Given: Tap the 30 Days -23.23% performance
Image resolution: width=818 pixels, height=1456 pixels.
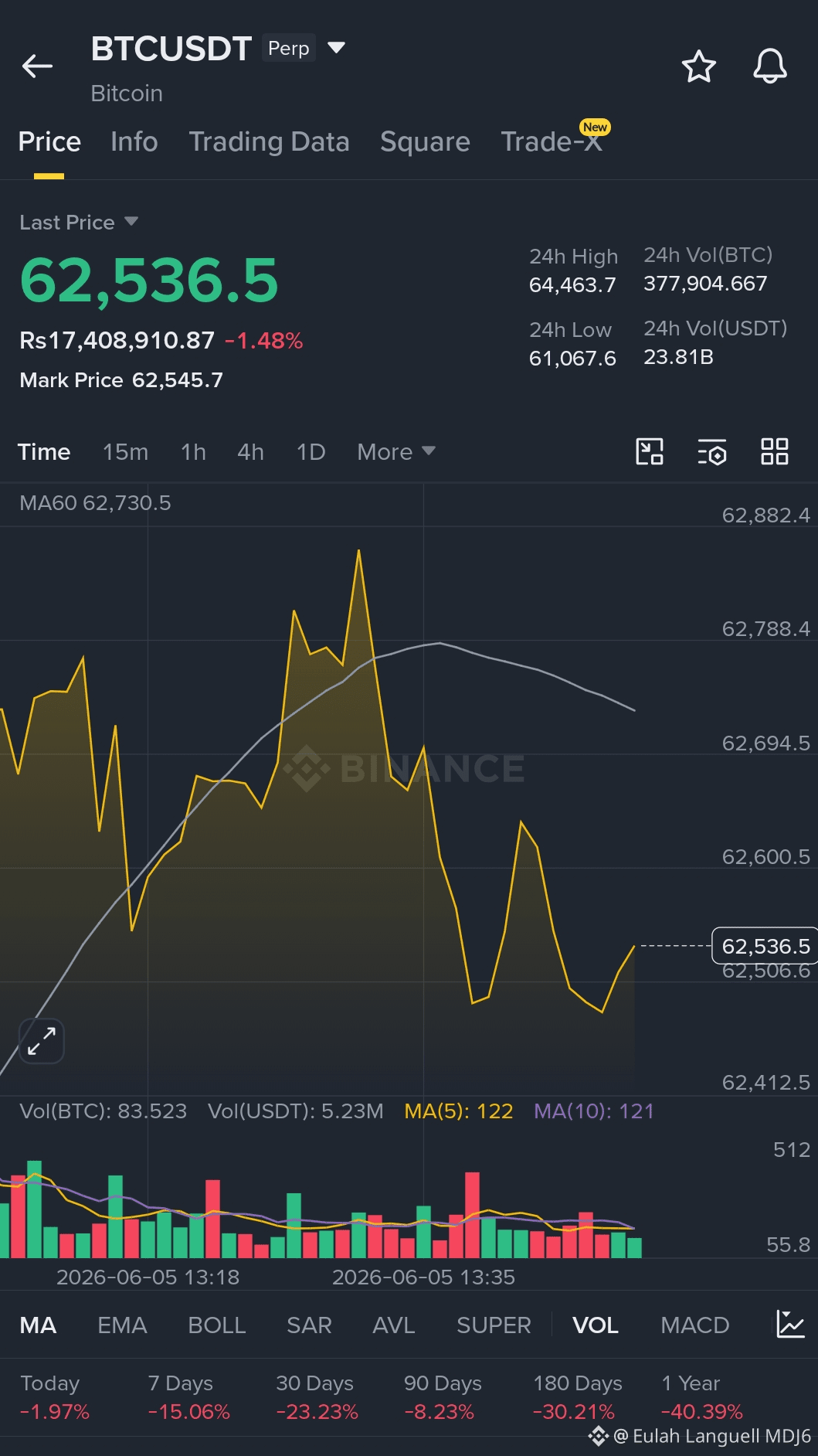Looking at the screenshot, I should pyautogui.click(x=317, y=1397).
